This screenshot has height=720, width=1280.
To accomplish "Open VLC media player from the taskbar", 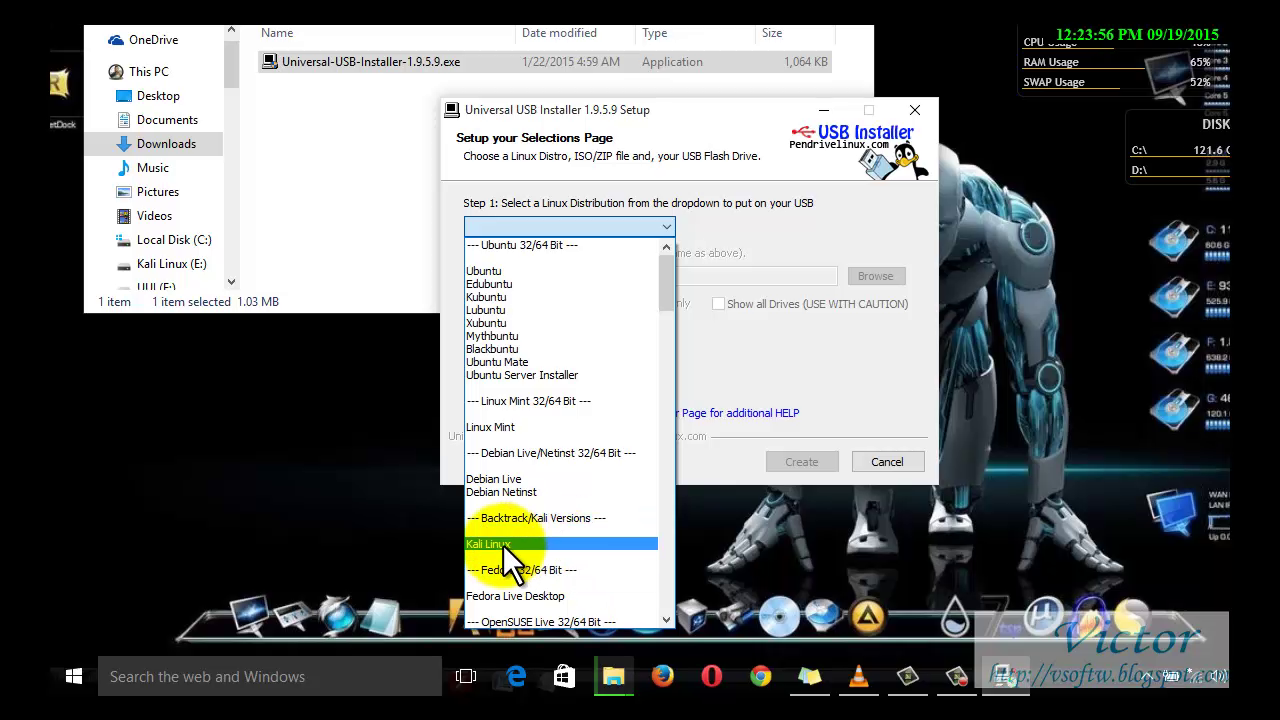I will coord(858,677).
